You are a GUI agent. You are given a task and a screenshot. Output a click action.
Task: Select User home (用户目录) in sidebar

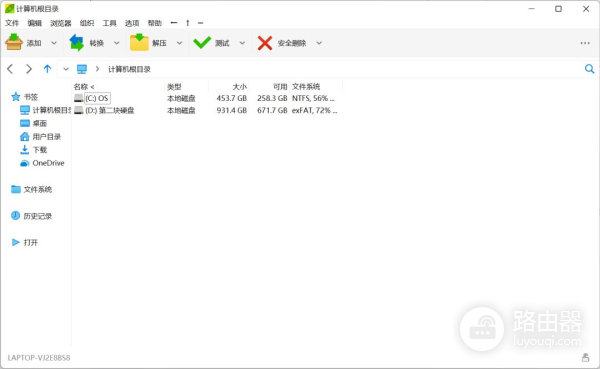click(x=40, y=137)
